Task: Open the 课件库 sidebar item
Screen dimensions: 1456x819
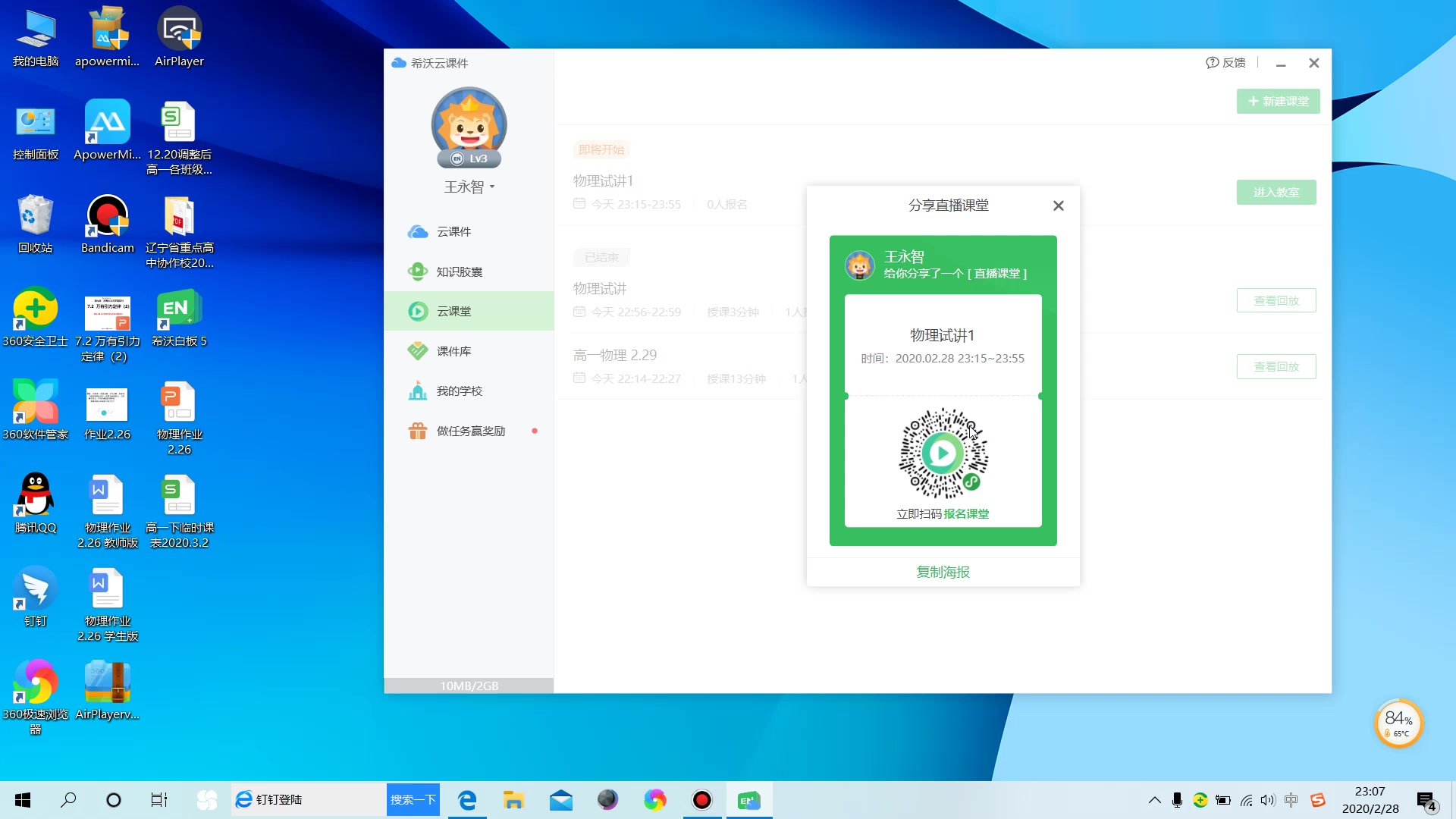Action: pyautogui.click(x=469, y=351)
